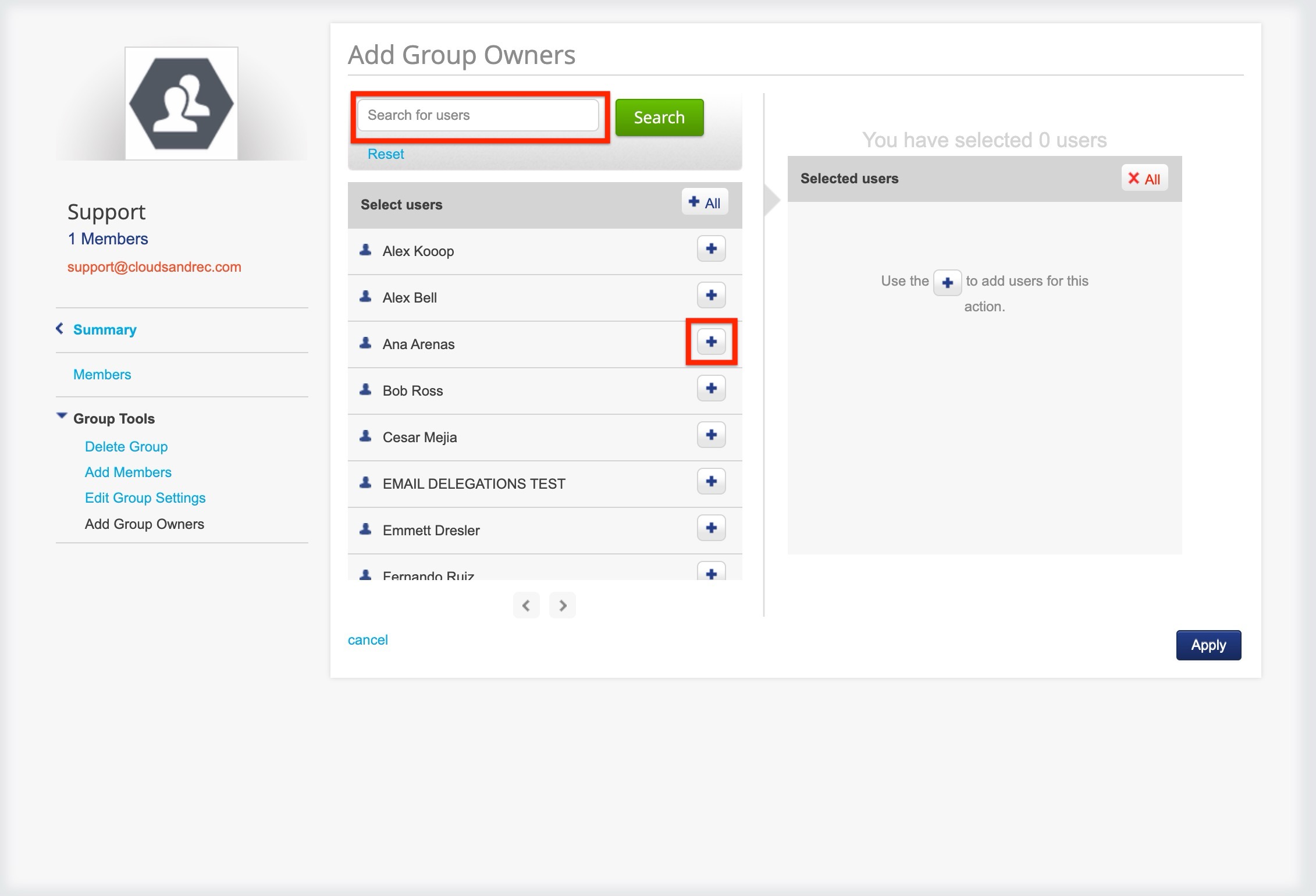
Task: Add Ana Arenas with plus icon
Action: tap(711, 342)
